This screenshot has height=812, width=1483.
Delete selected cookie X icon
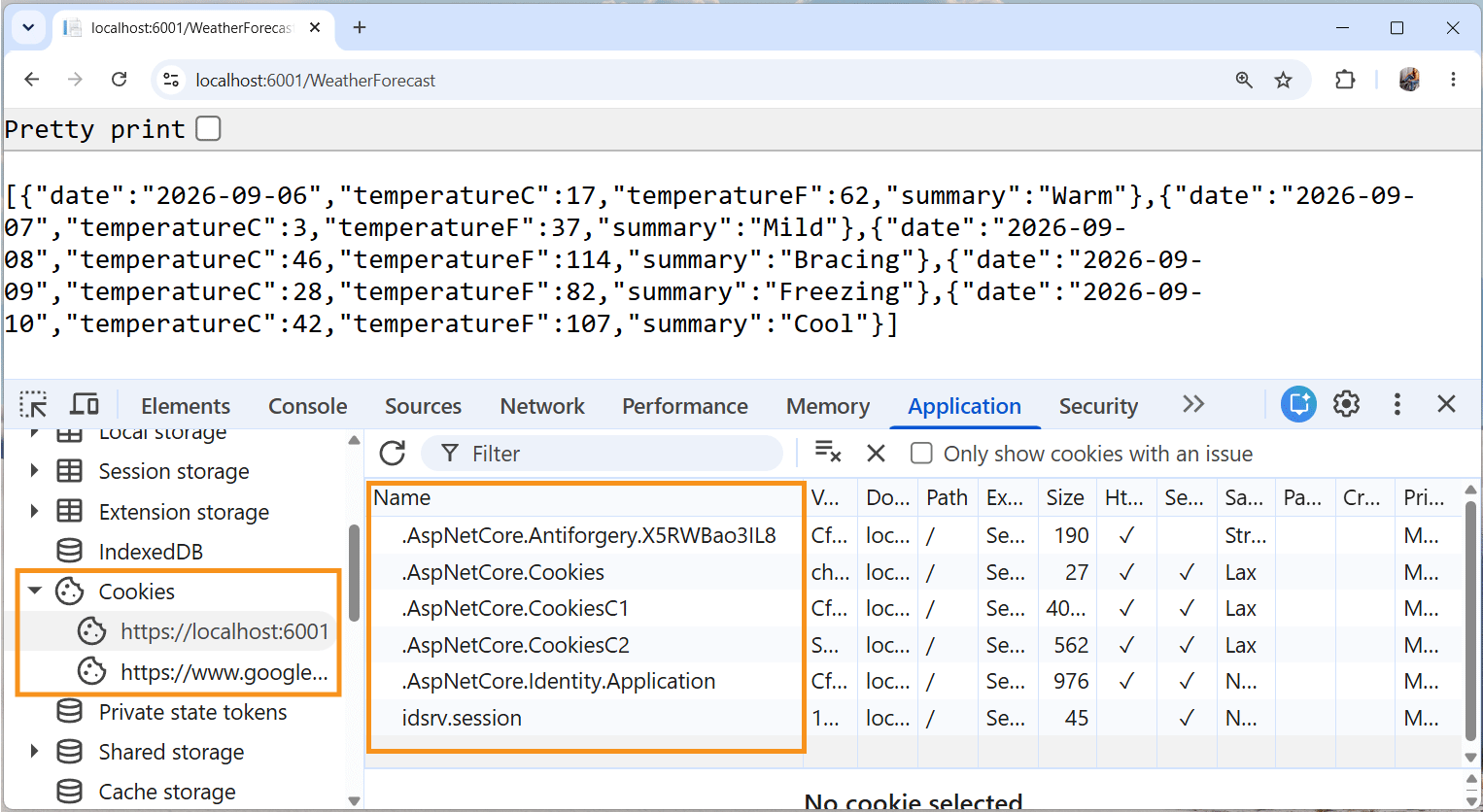(x=876, y=454)
